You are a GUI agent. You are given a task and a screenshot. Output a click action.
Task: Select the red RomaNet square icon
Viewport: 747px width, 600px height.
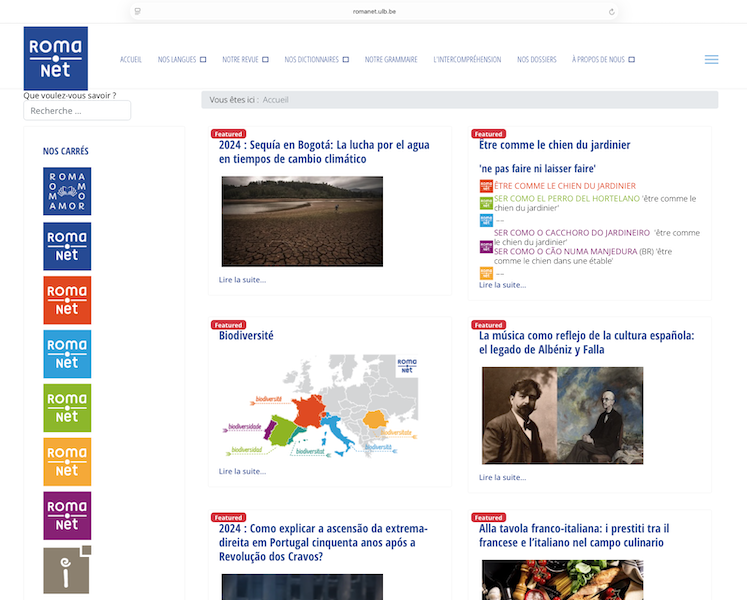pyautogui.click(x=67, y=300)
